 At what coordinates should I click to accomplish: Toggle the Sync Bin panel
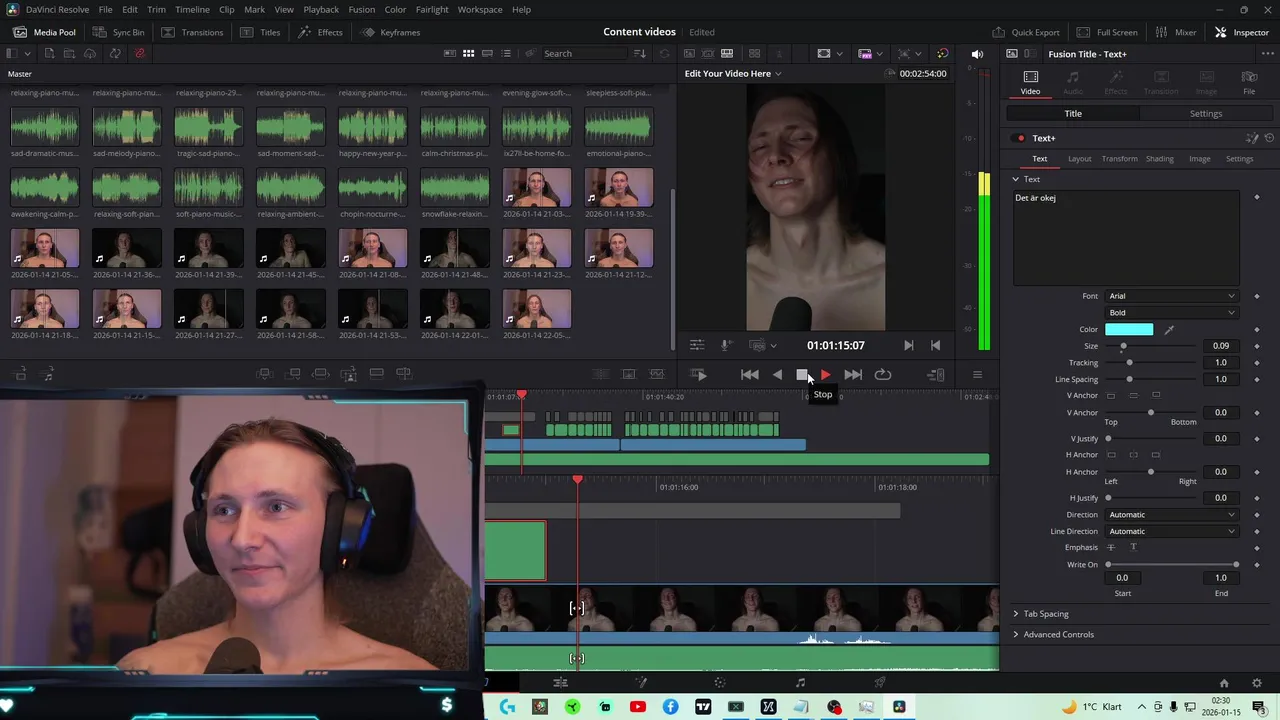point(118,32)
